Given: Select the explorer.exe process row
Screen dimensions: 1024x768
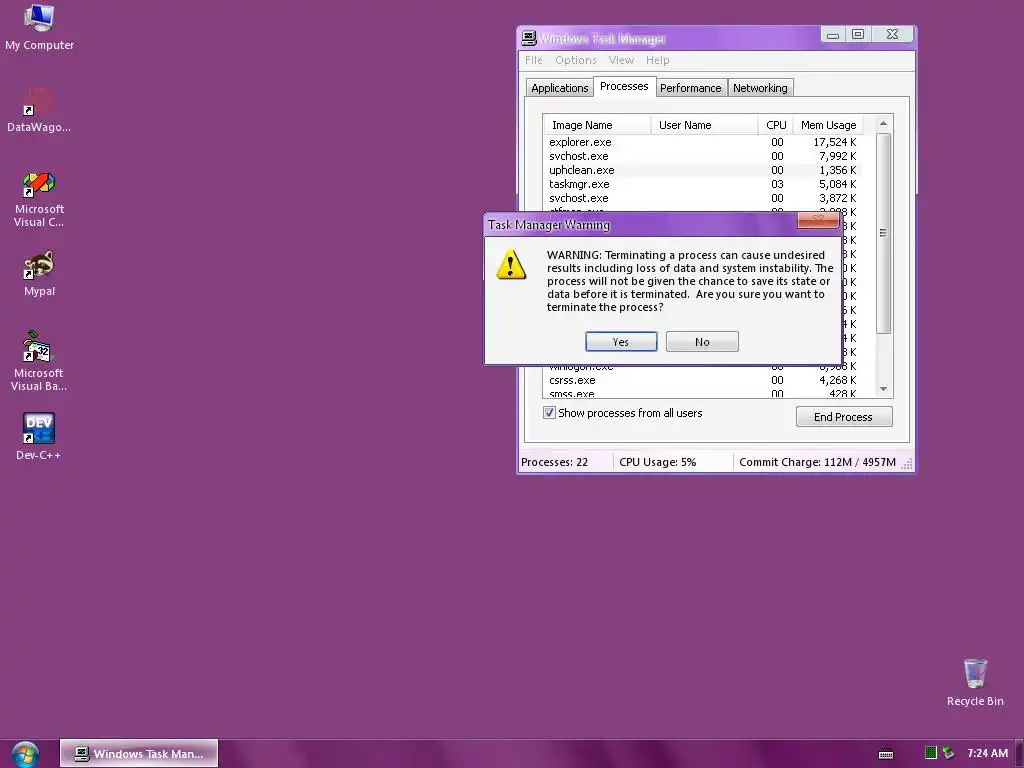Looking at the screenshot, I should [x=702, y=142].
